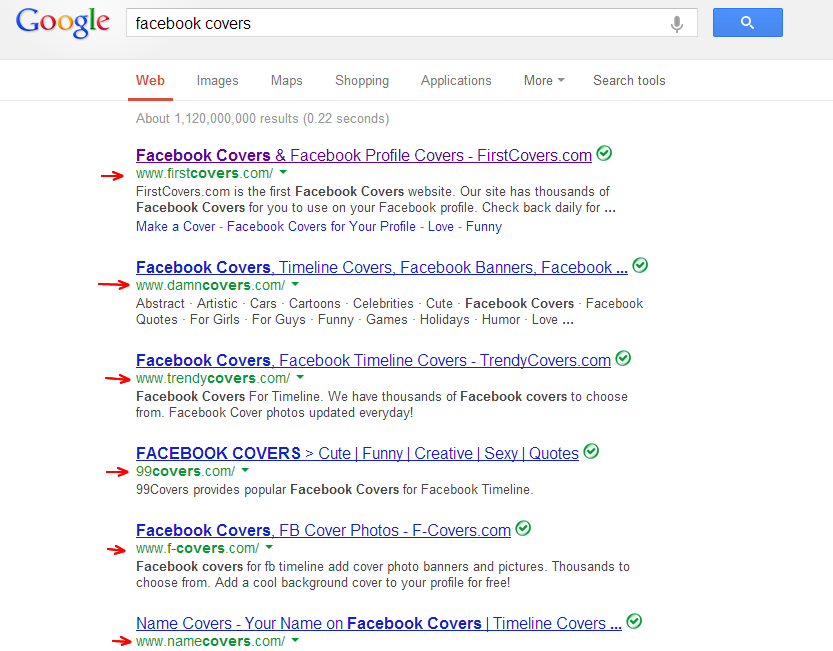
Task: Click the www.firstcovers.com green URL
Action: tap(205, 173)
